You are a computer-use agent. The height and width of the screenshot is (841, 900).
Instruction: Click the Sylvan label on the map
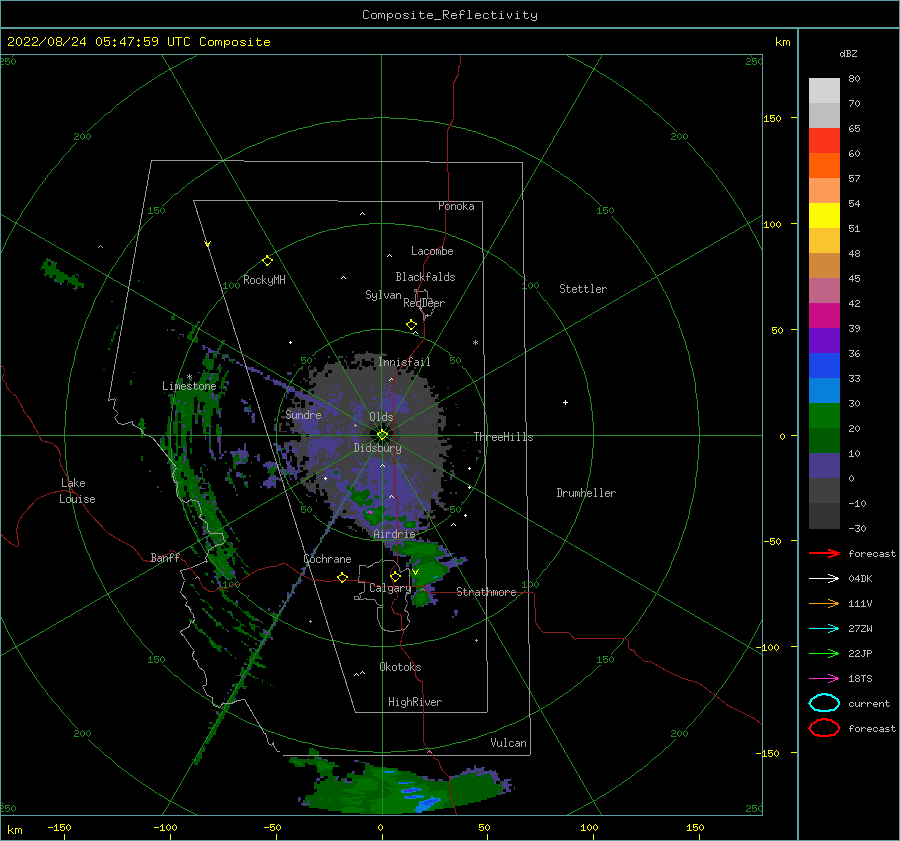click(x=383, y=295)
